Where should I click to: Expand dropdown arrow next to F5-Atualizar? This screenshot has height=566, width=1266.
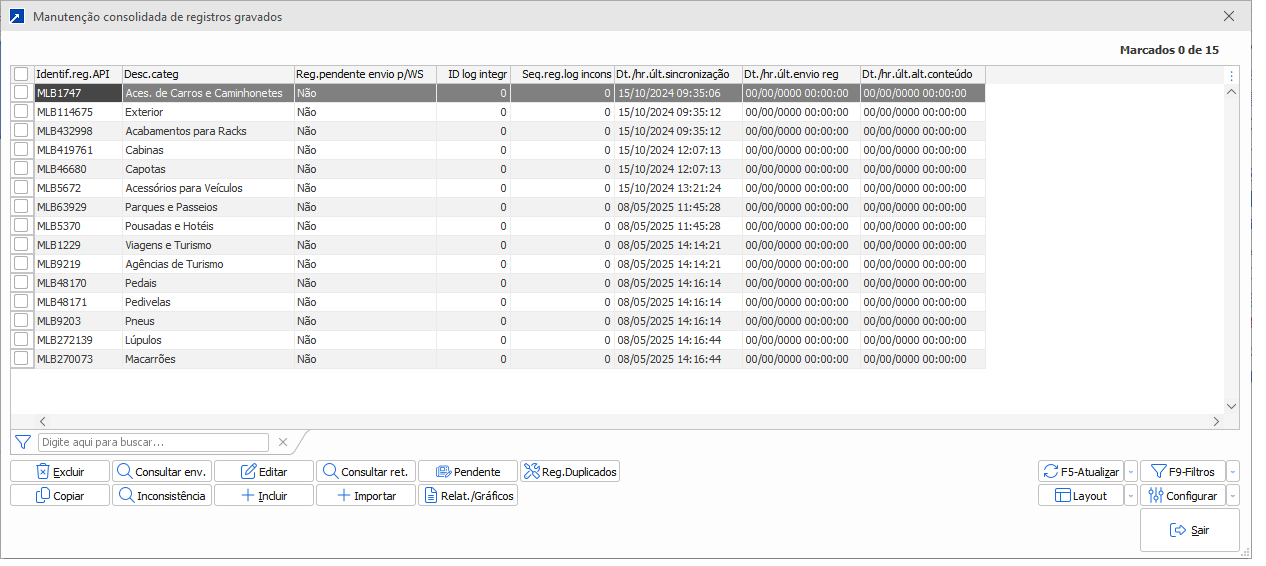click(x=1131, y=471)
